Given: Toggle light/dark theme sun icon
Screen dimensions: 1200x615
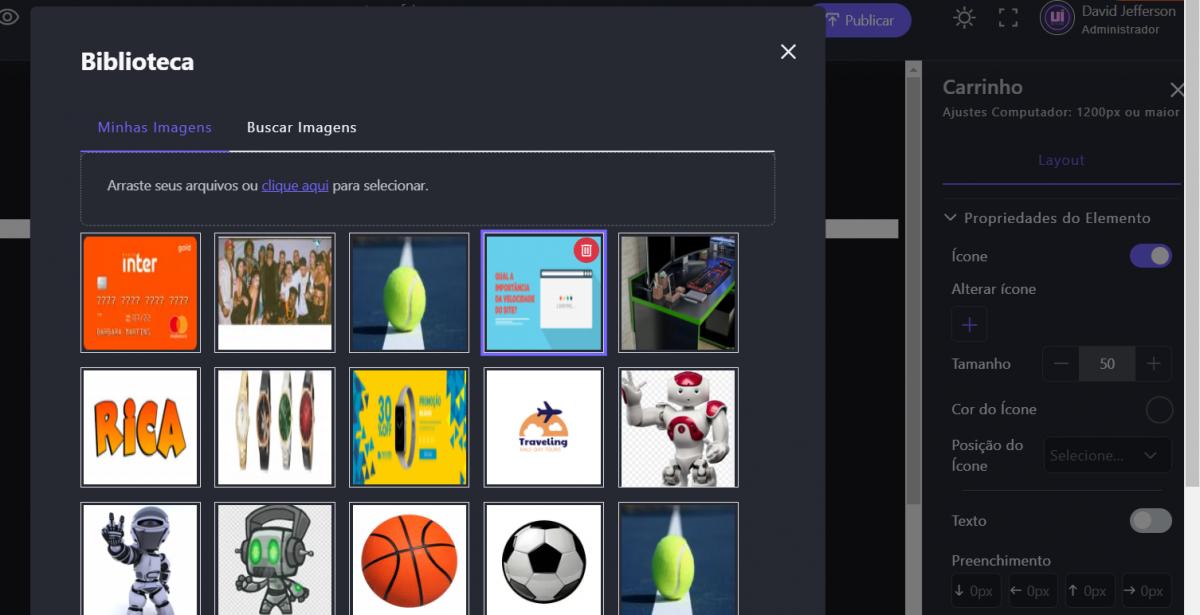Looking at the screenshot, I should [x=964, y=18].
